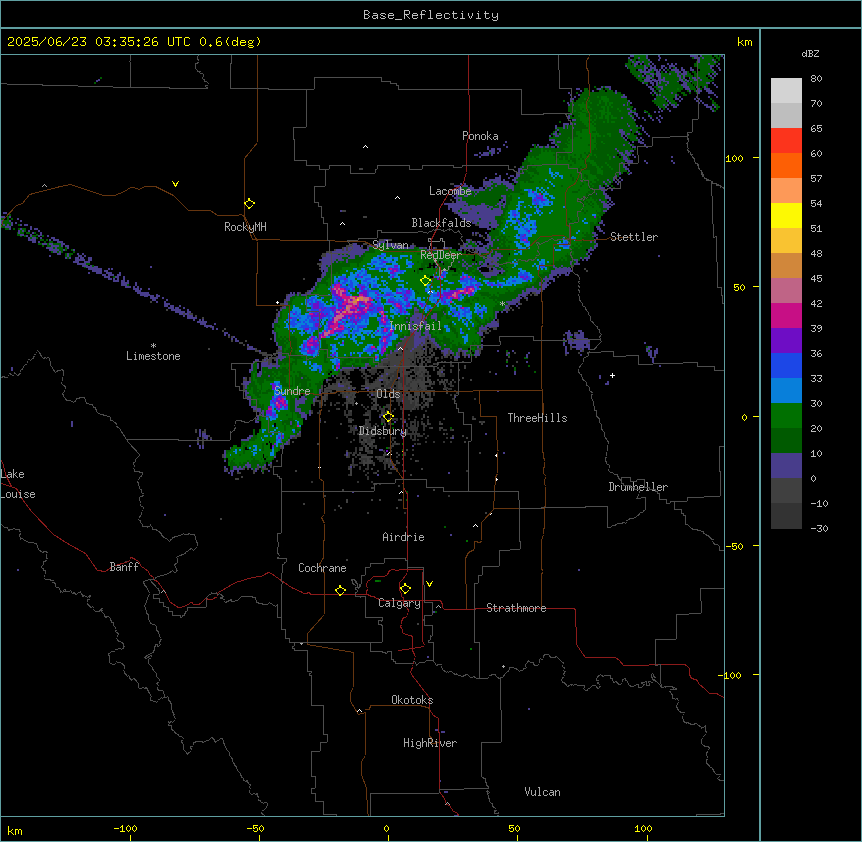The image size is (862, 842).
Task: Click the 45 value on the dBZ legend
Action: [816, 279]
